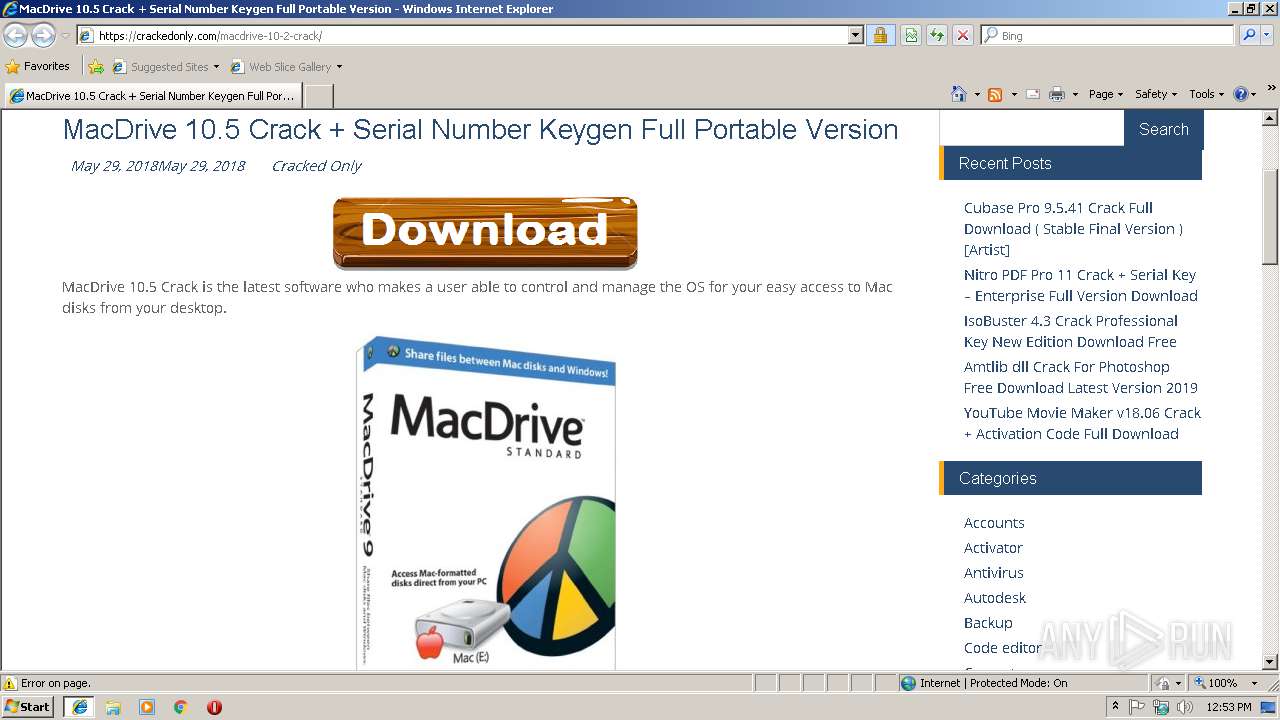Open the Activator category link

pos(993,548)
